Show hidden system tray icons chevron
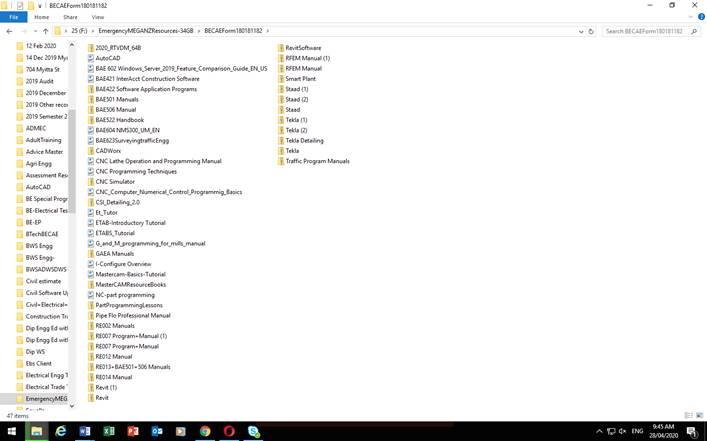This screenshot has width=707, height=441. click(599, 432)
